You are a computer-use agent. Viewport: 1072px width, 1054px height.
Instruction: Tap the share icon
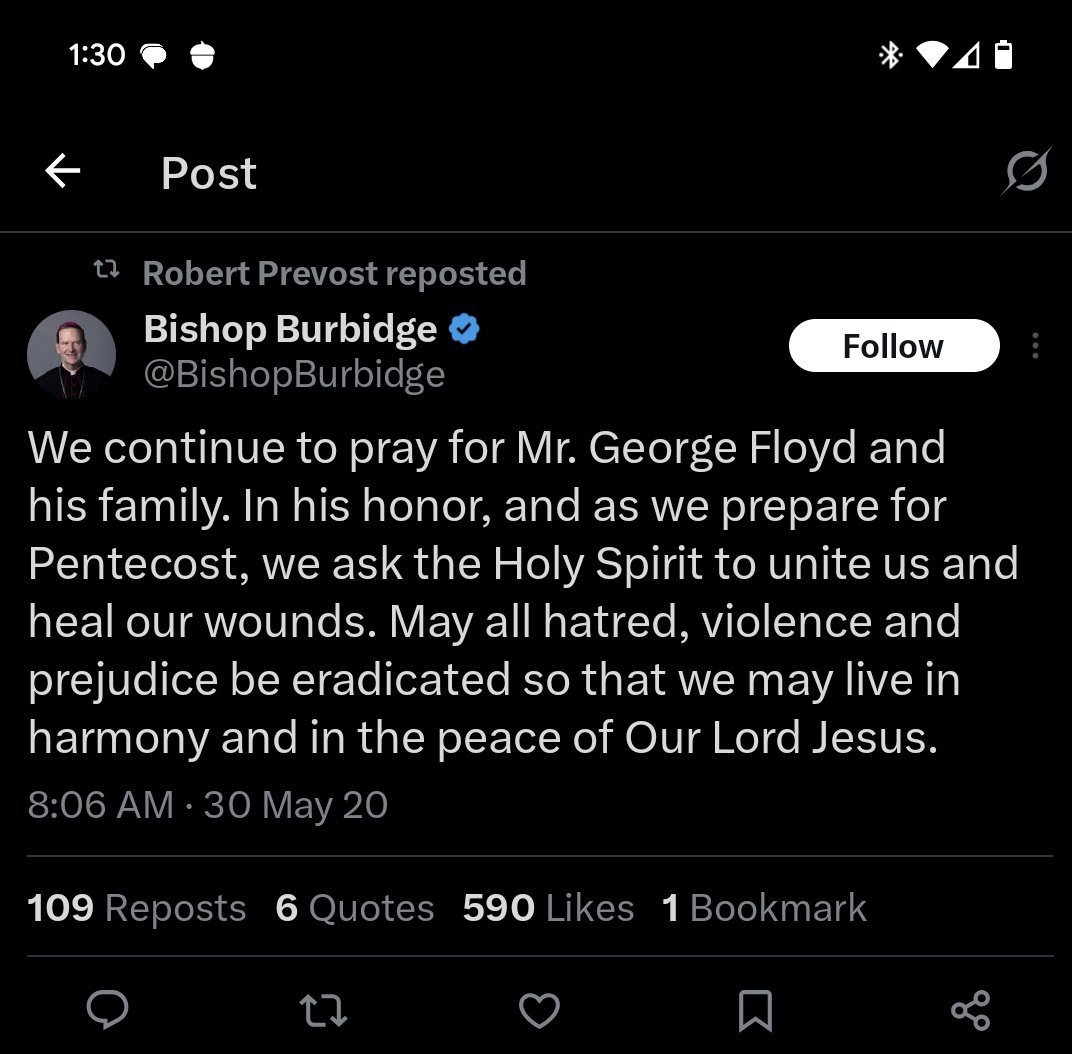pyautogui.click(x=971, y=1010)
